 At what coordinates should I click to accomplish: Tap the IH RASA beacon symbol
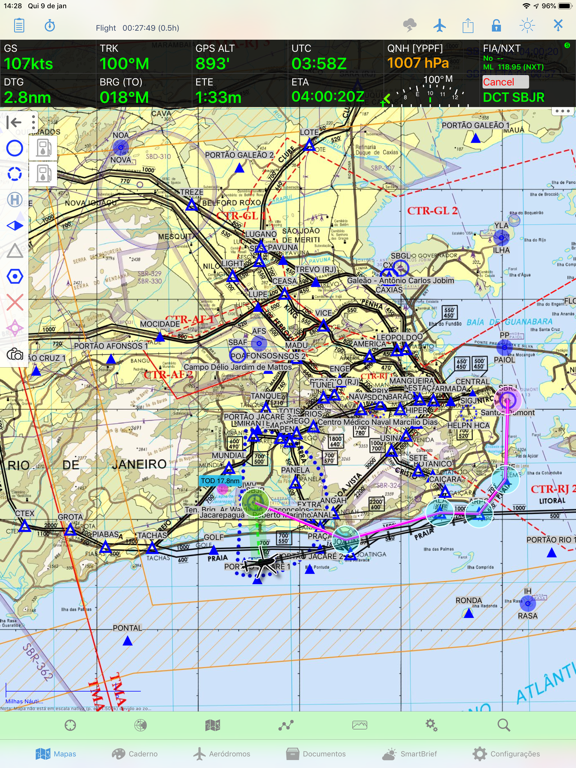(x=528, y=603)
